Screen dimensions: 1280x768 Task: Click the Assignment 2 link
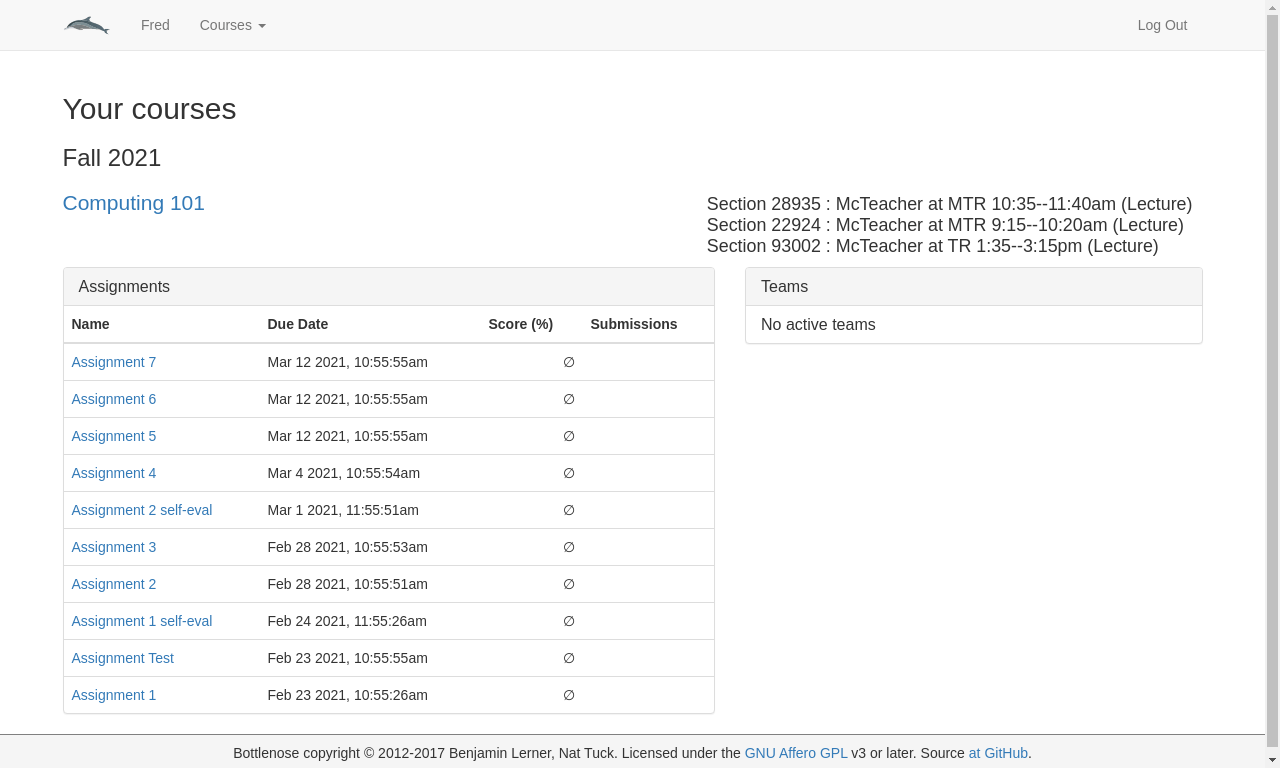point(113,584)
